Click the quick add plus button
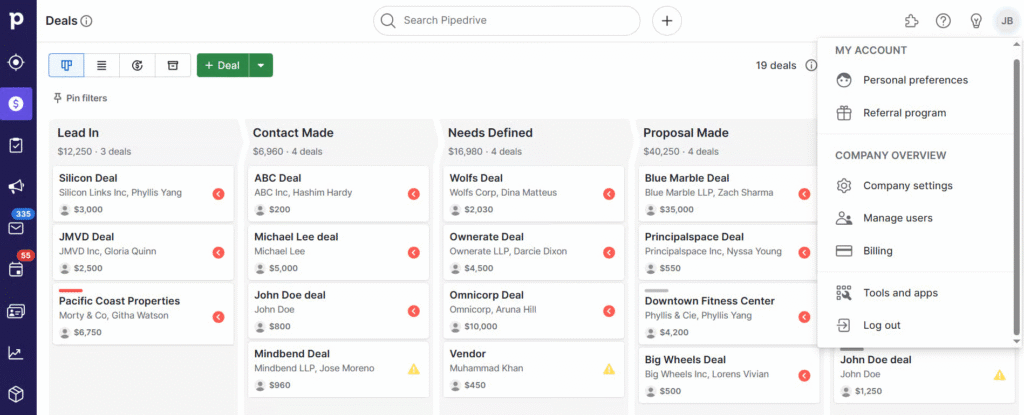Image resolution: width=1024 pixels, height=415 pixels. [667, 21]
